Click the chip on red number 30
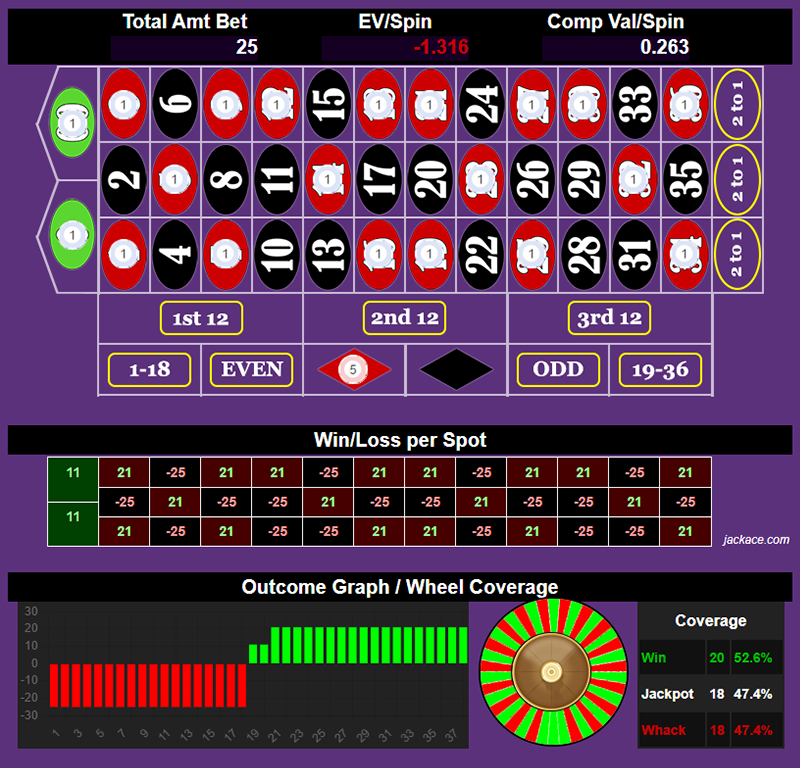Screen dimensions: 800x768 point(583,105)
